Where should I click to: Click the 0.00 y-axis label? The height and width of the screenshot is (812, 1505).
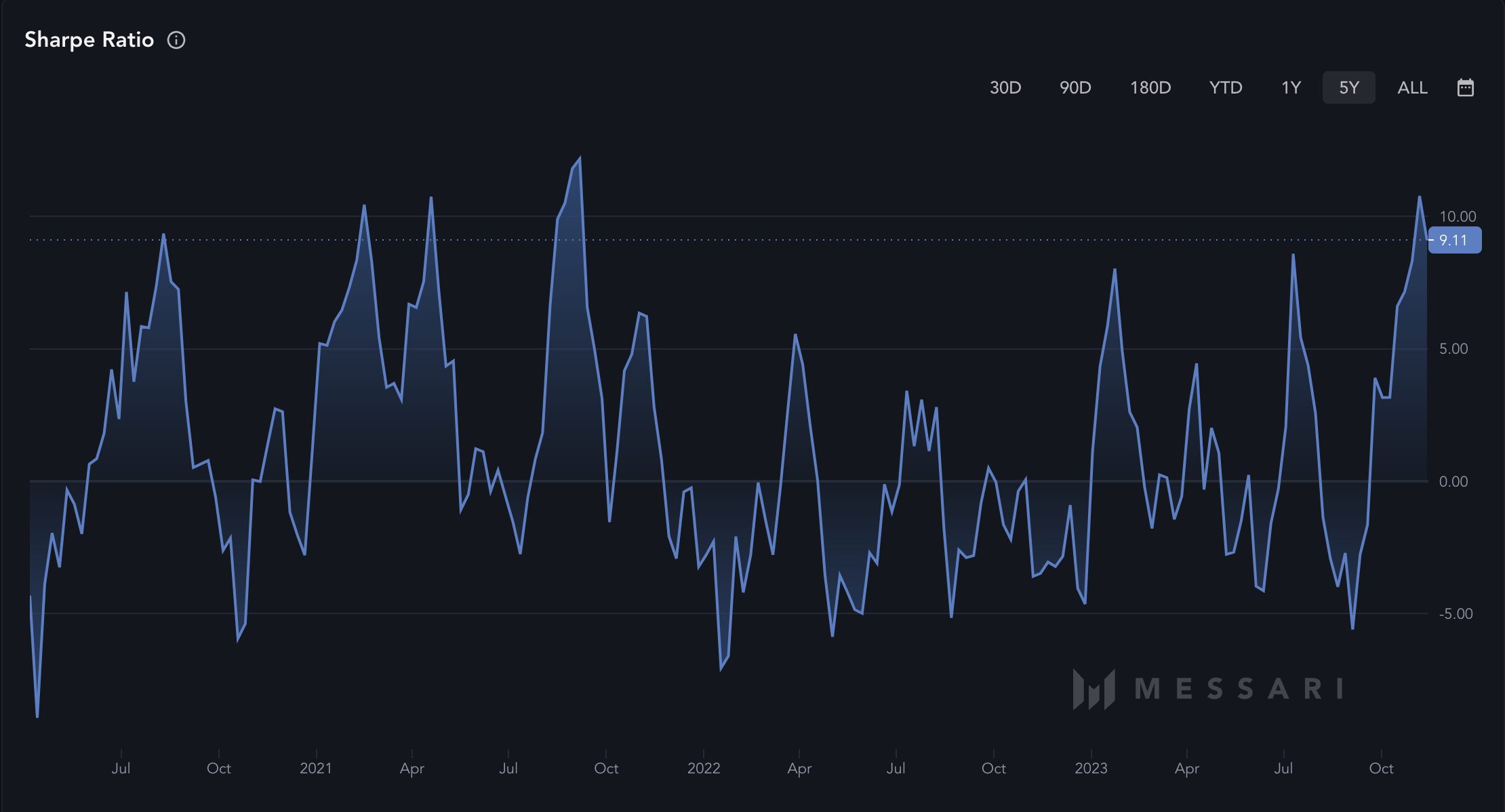(x=1453, y=482)
